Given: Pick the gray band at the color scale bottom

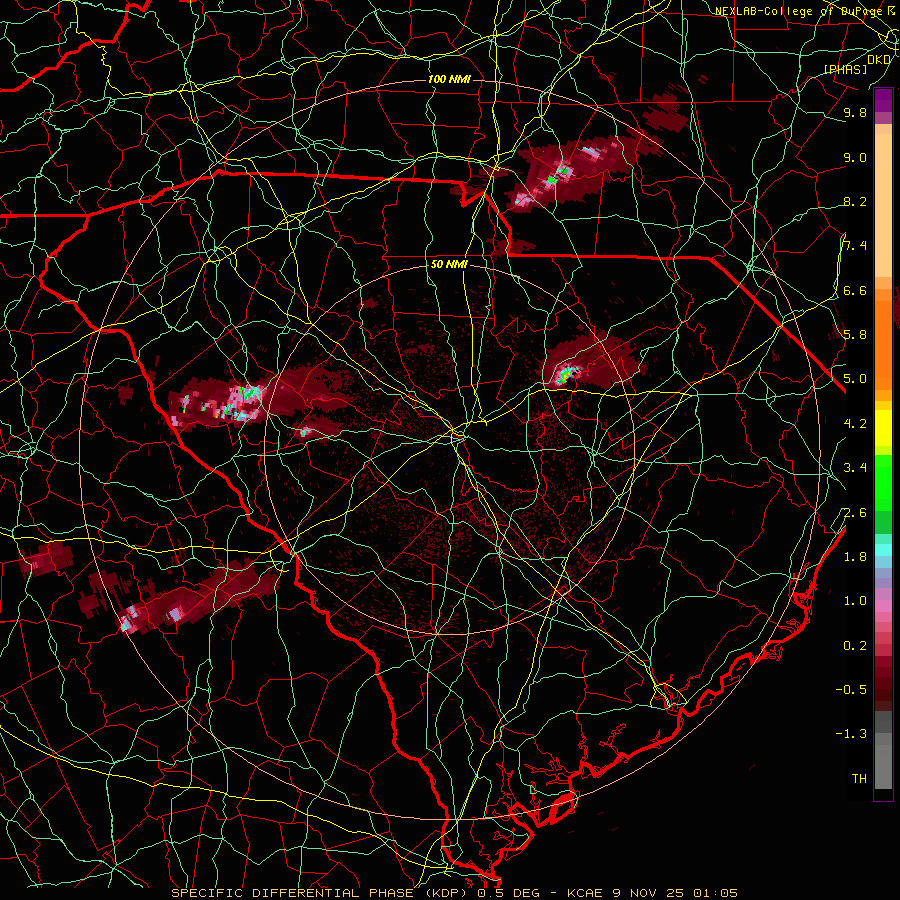Looking at the screenshot, I should 883,752.
